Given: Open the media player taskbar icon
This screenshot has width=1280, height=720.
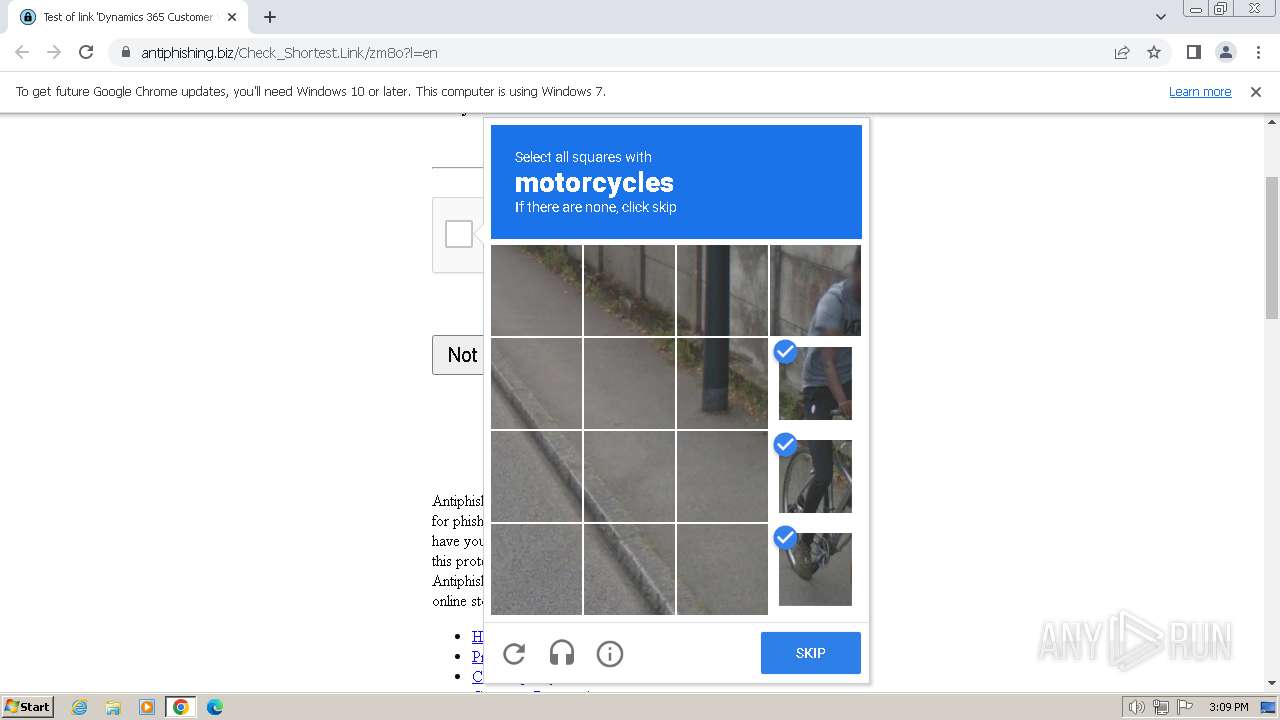Looking at the screenshot, I should pos(147,707).
